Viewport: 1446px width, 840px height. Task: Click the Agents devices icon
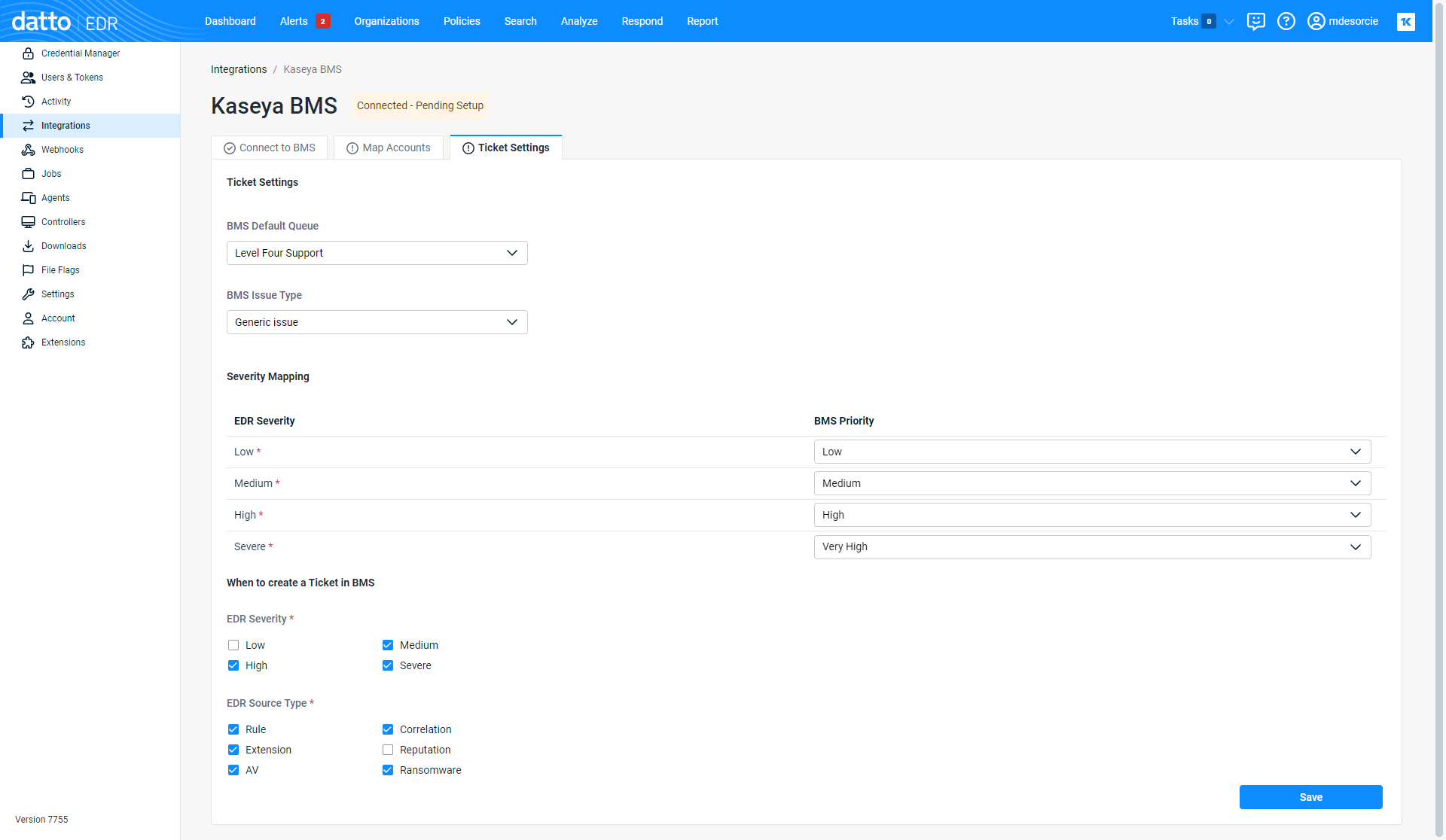tap(28, 198)
